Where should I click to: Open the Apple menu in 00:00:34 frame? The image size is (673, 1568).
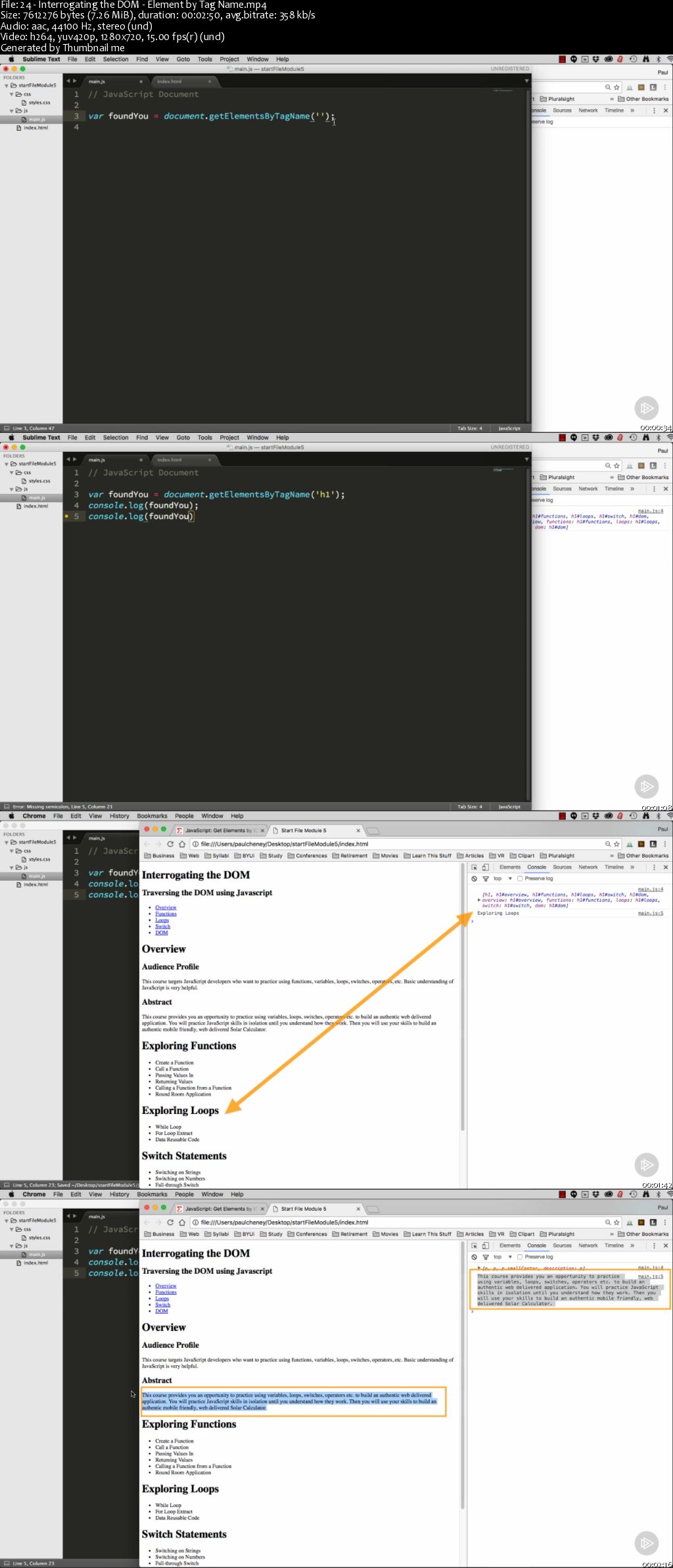coord(11,59)
